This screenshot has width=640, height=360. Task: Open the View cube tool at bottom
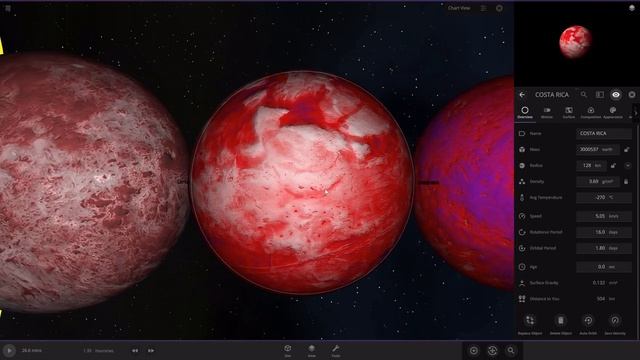[288, 350]
